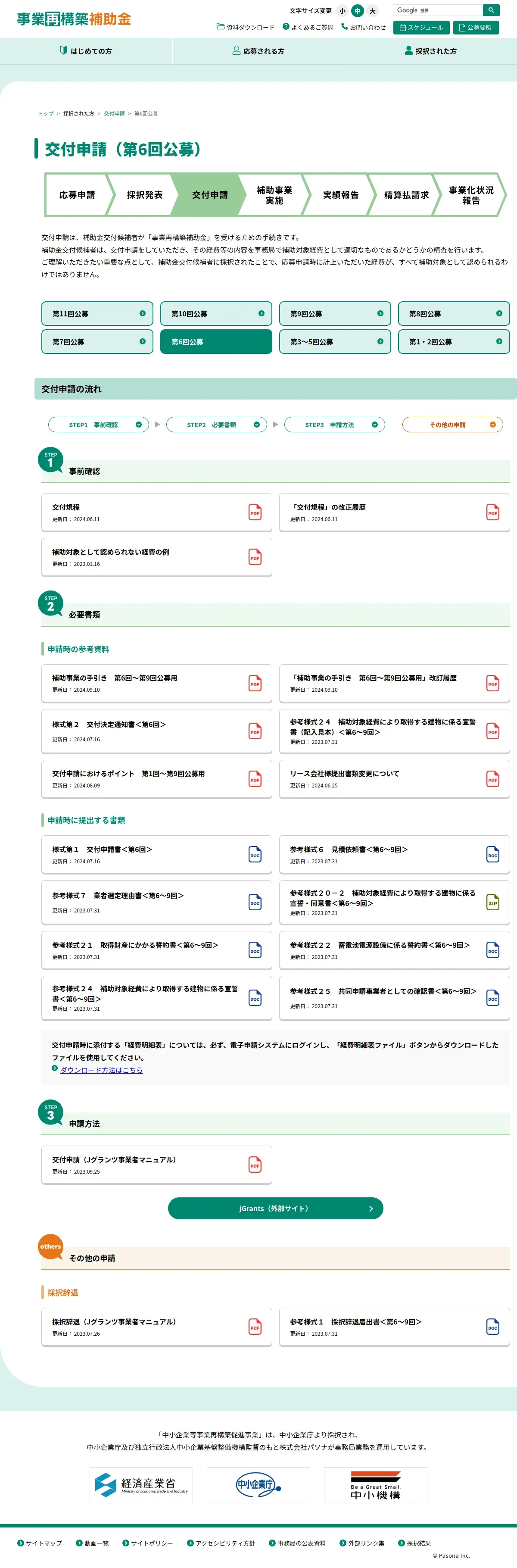
Task: Open PDF icon for 様式第2 交付決定通知書
Action: [x=255, y=731]
